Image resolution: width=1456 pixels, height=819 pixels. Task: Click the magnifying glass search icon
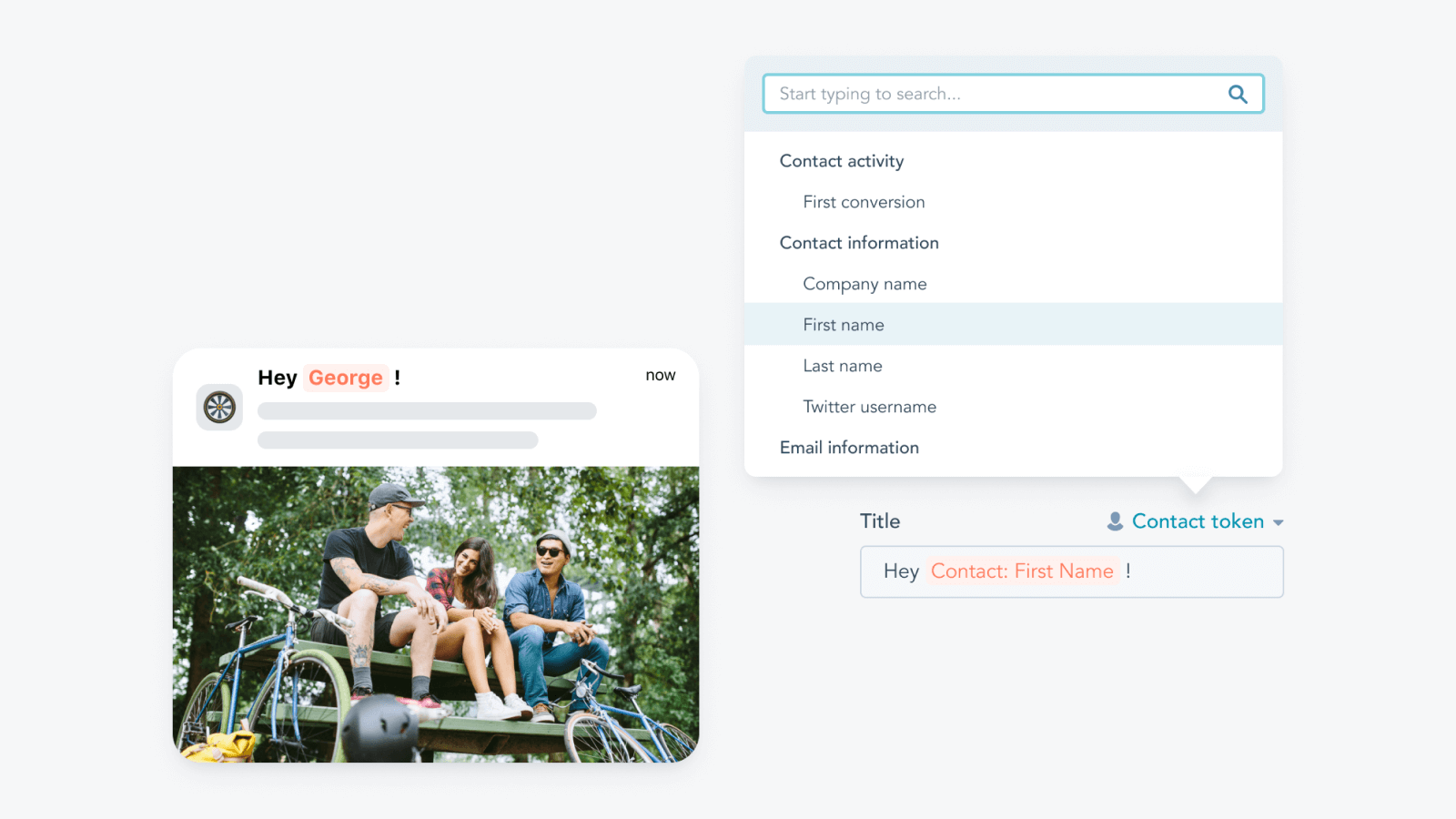pyautogui.click(x=1238, y=94)
